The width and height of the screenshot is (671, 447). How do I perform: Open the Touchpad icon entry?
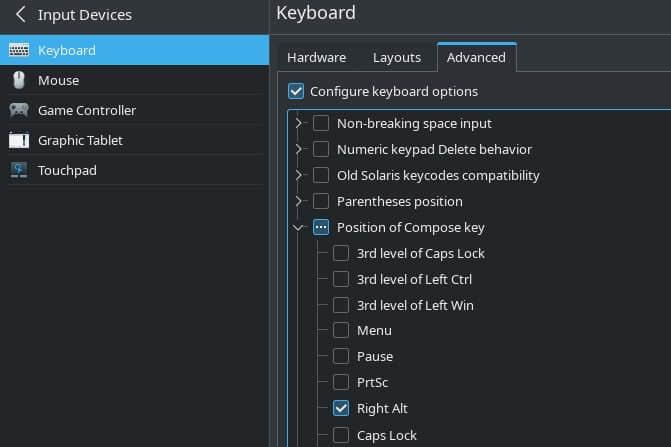tap(19, 170)
